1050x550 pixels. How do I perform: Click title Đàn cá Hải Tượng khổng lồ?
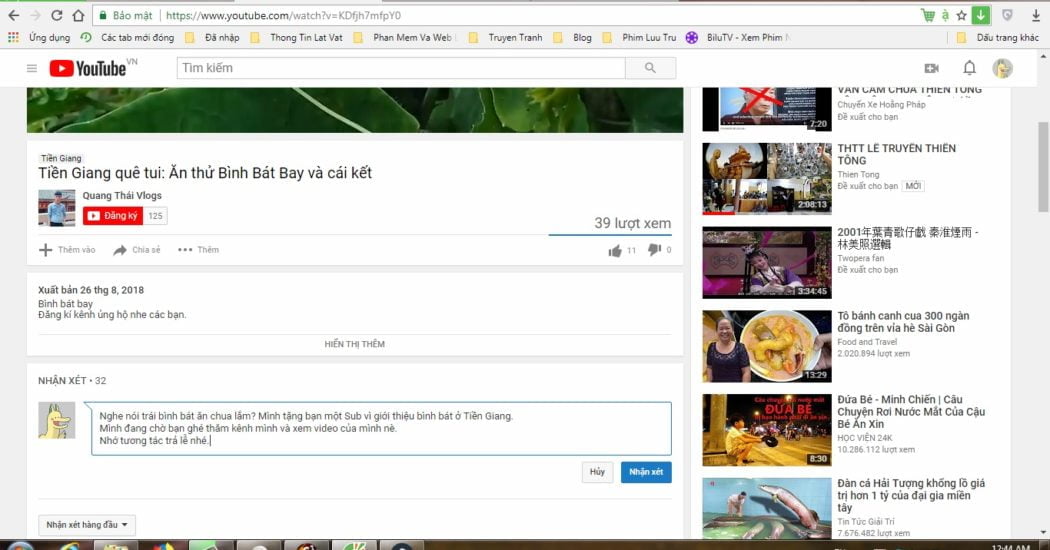click(x=911, y=496)
